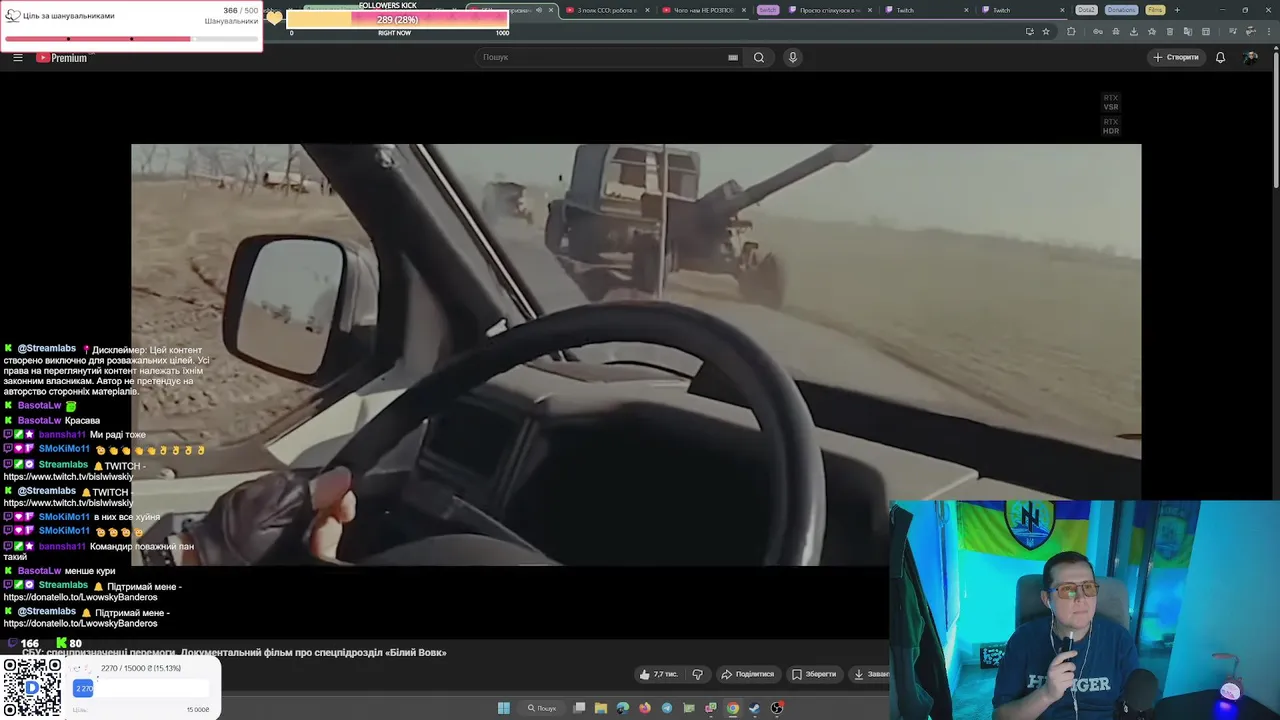Click the chat message 'Красава'
The width and height of the screenshot is (1280, 720).
pyautogui.click(x=82, y=421)
